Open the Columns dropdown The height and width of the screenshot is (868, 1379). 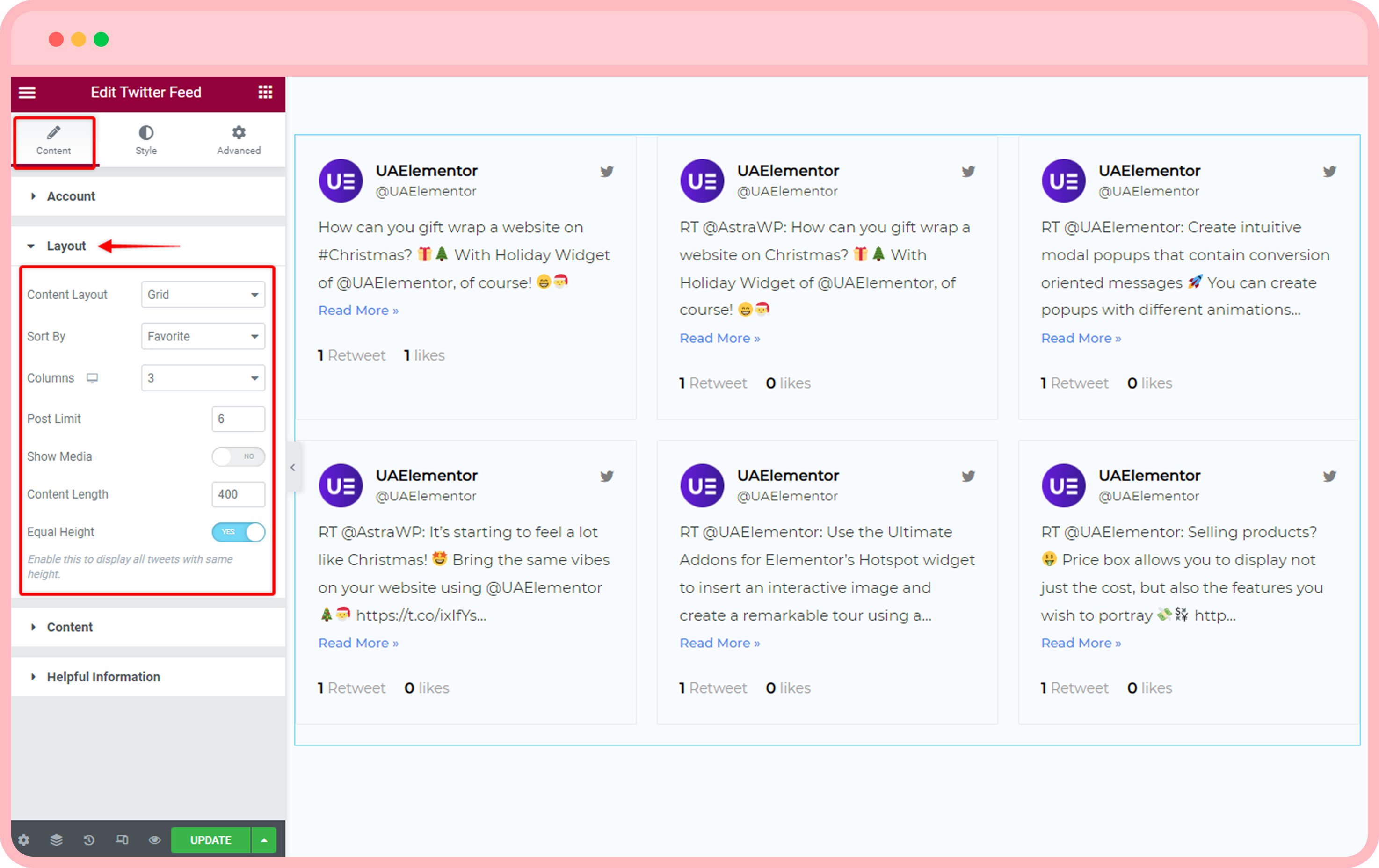pos(203,378)
